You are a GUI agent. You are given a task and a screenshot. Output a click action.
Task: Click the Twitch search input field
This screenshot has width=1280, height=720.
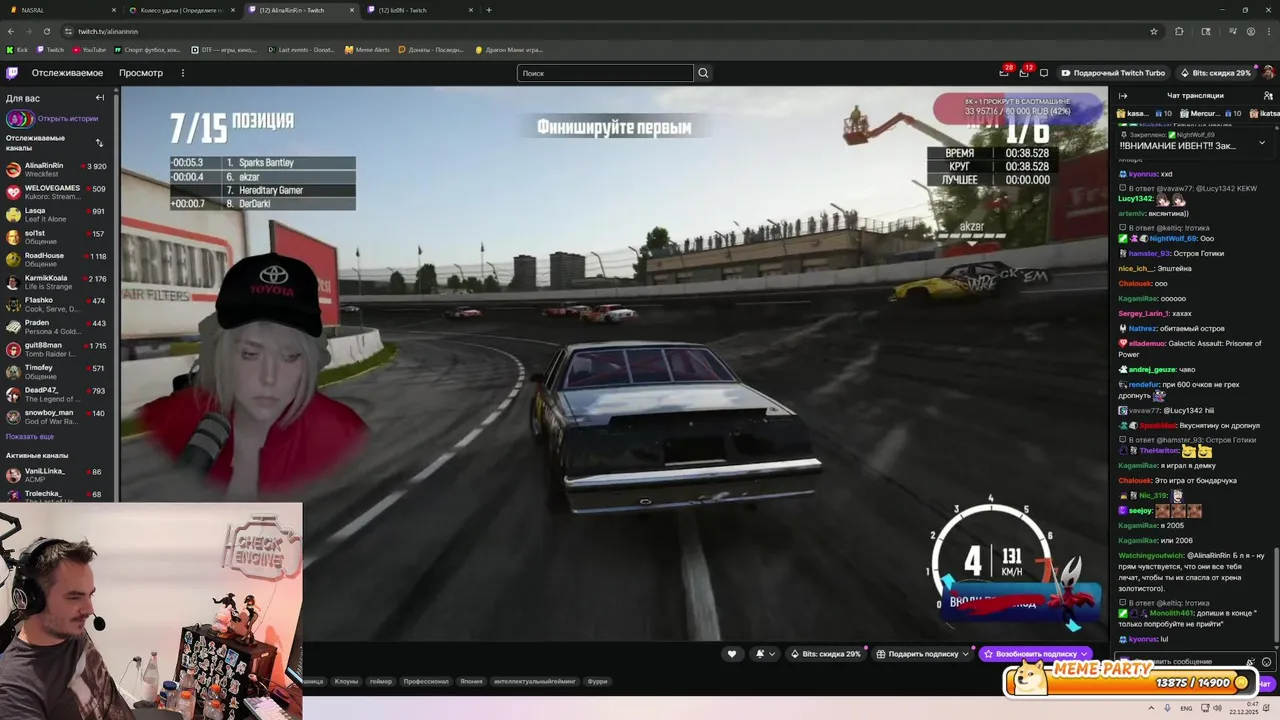click(605, 73)
